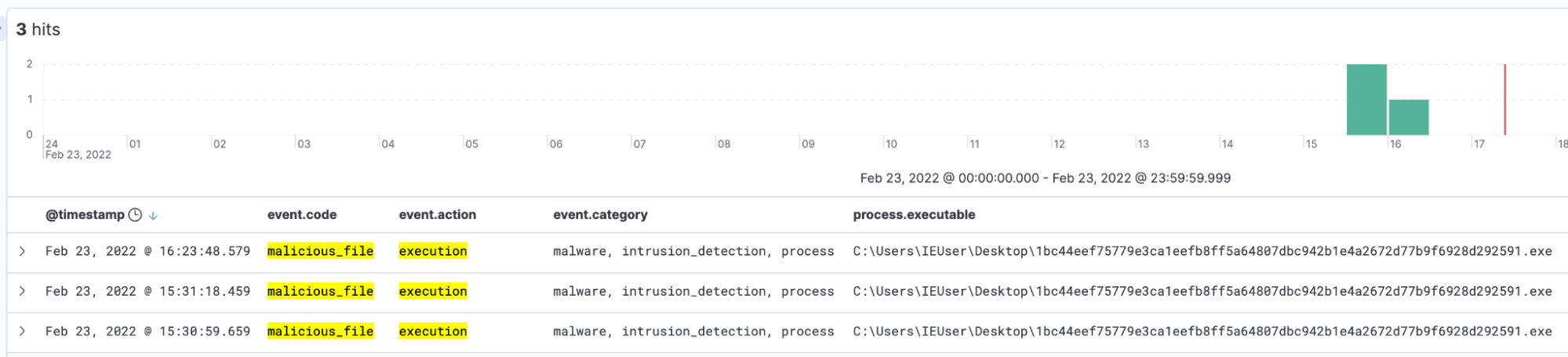The height and width of the screenshot is (357, 1568).
Task: Click the clock icon beside @timestamp
Action: coord(135,215)
